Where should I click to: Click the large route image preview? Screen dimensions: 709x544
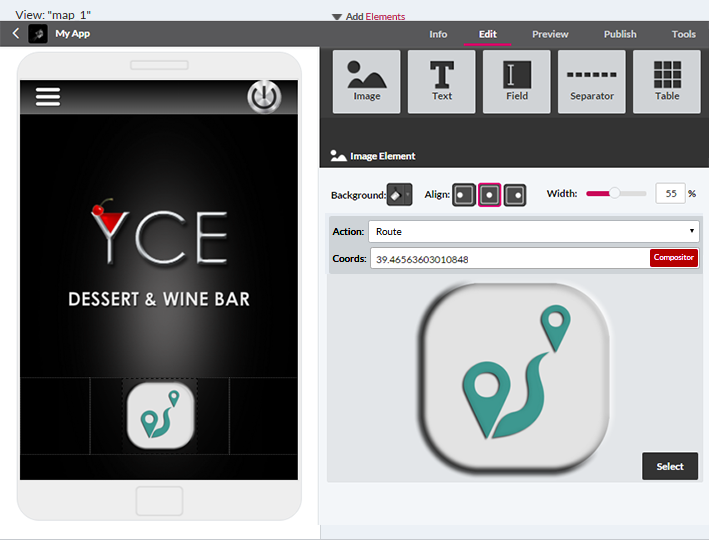[514, 379]
